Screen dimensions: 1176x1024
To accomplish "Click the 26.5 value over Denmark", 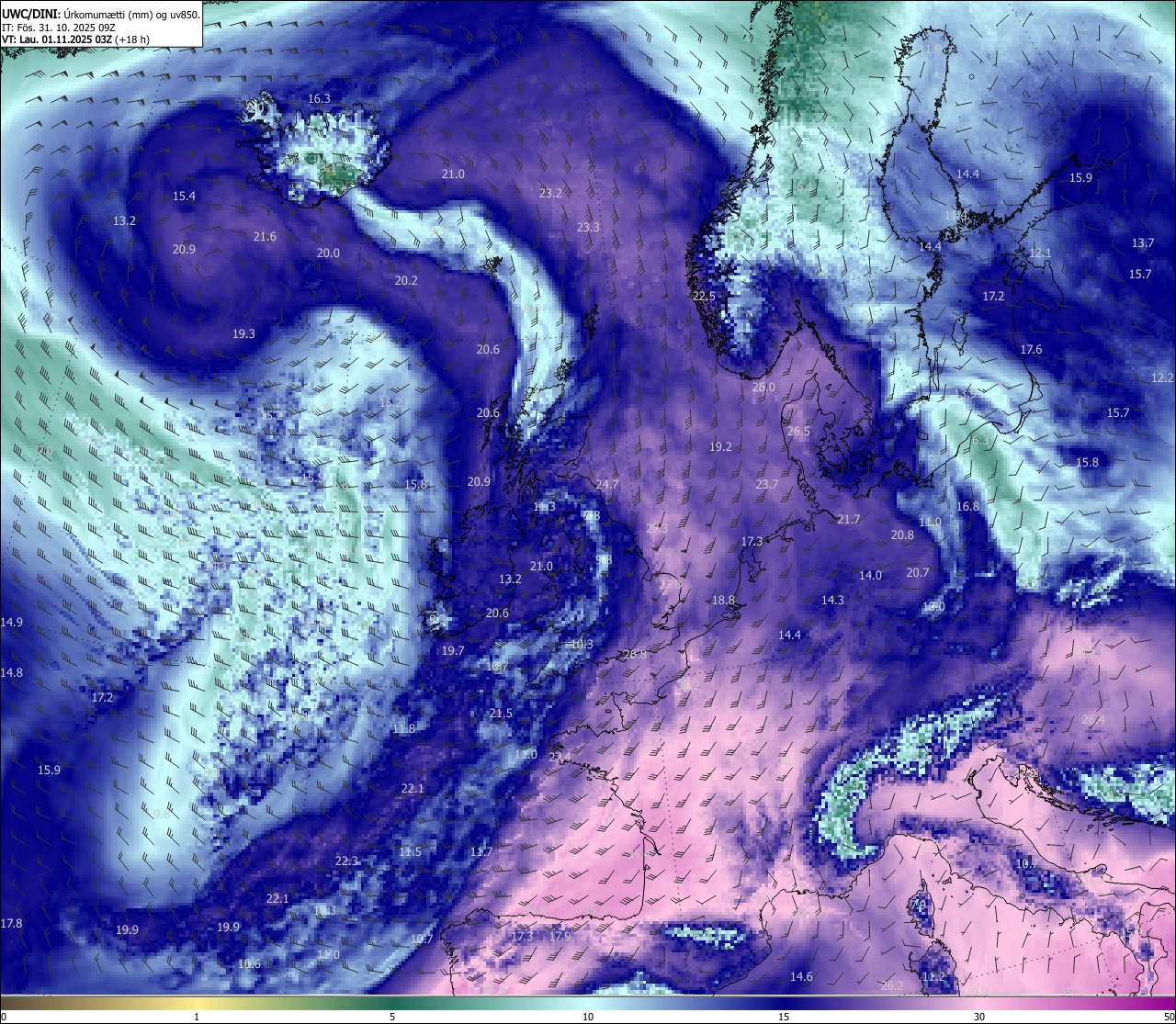I will [x=798, y=432].
